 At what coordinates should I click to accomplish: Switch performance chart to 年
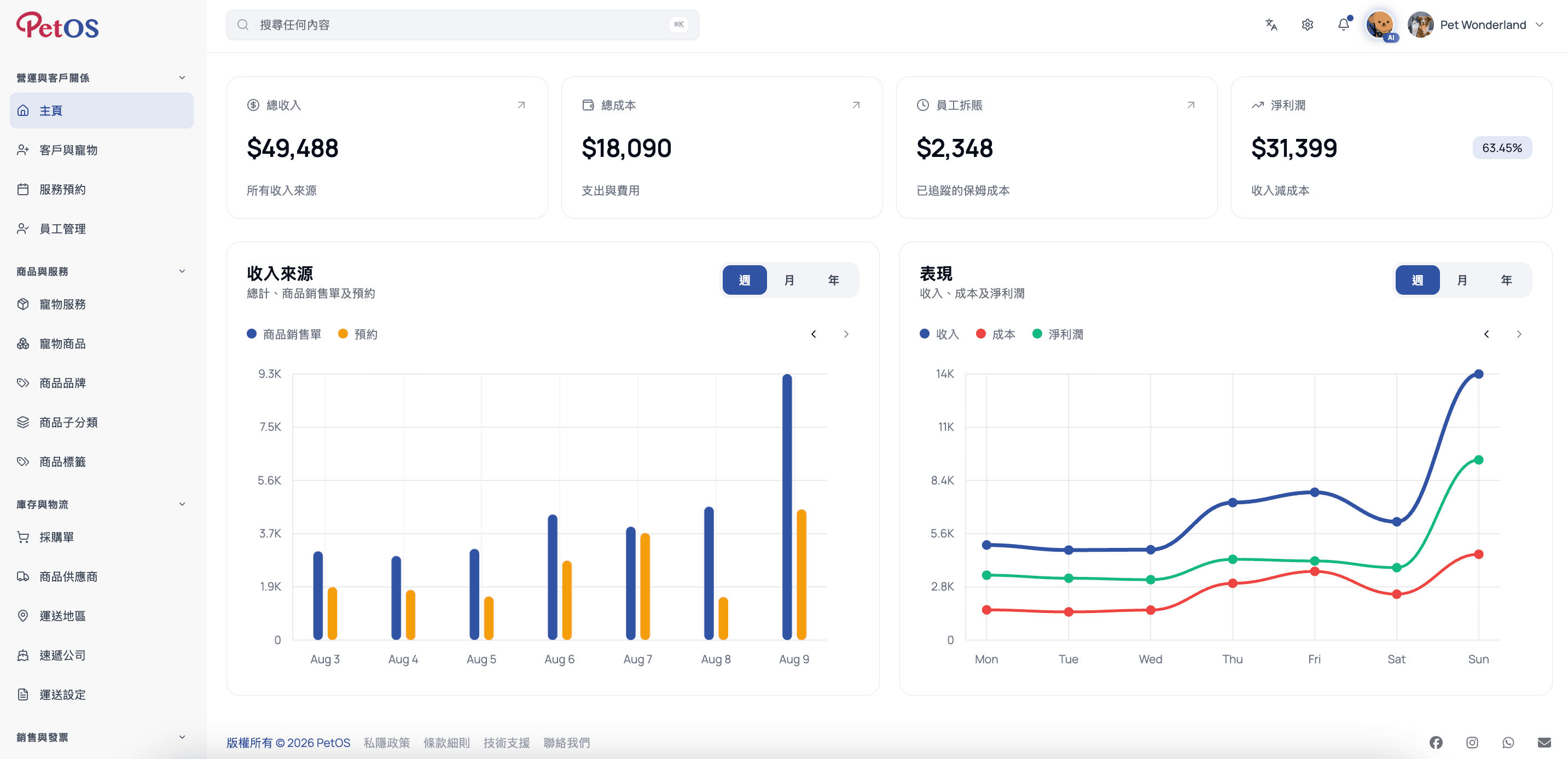[1506, 281]
